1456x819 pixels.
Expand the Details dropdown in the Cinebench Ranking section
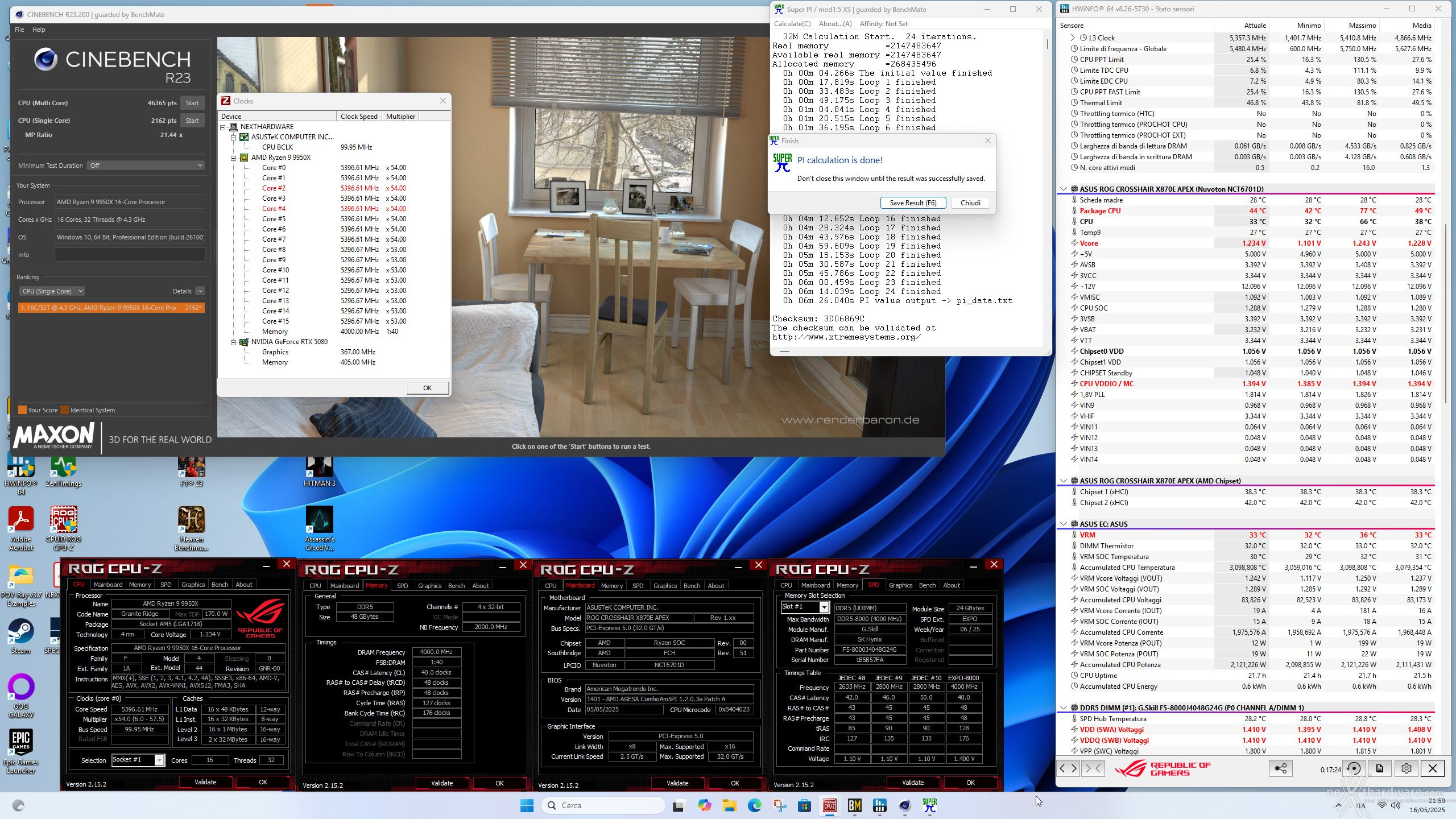pos(200,291)
